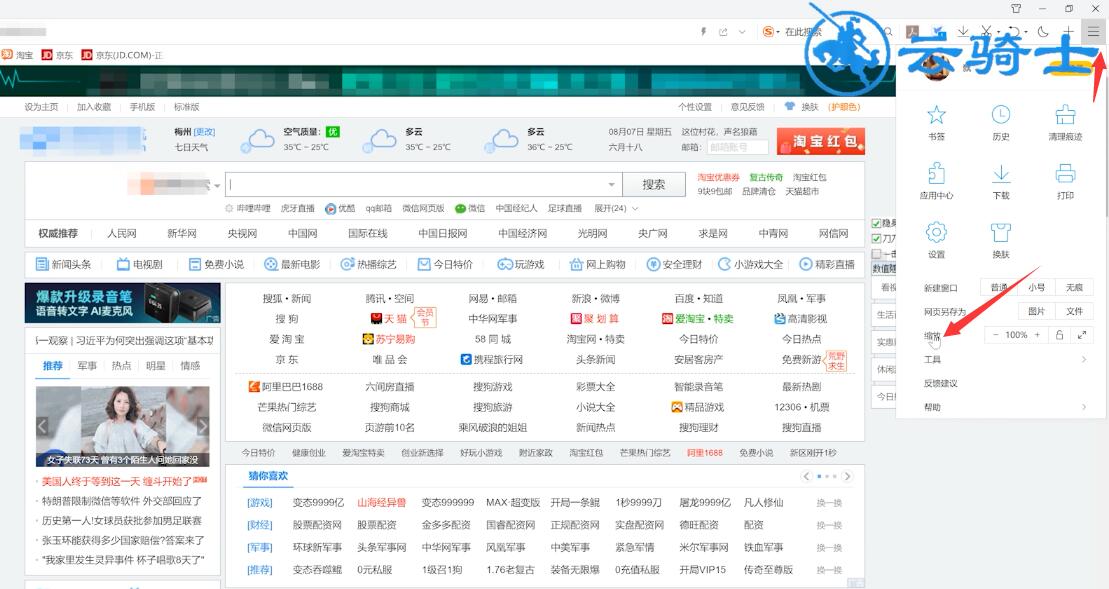Expand the page search box suggestion dropdown arrow

[x=611, y=185]
